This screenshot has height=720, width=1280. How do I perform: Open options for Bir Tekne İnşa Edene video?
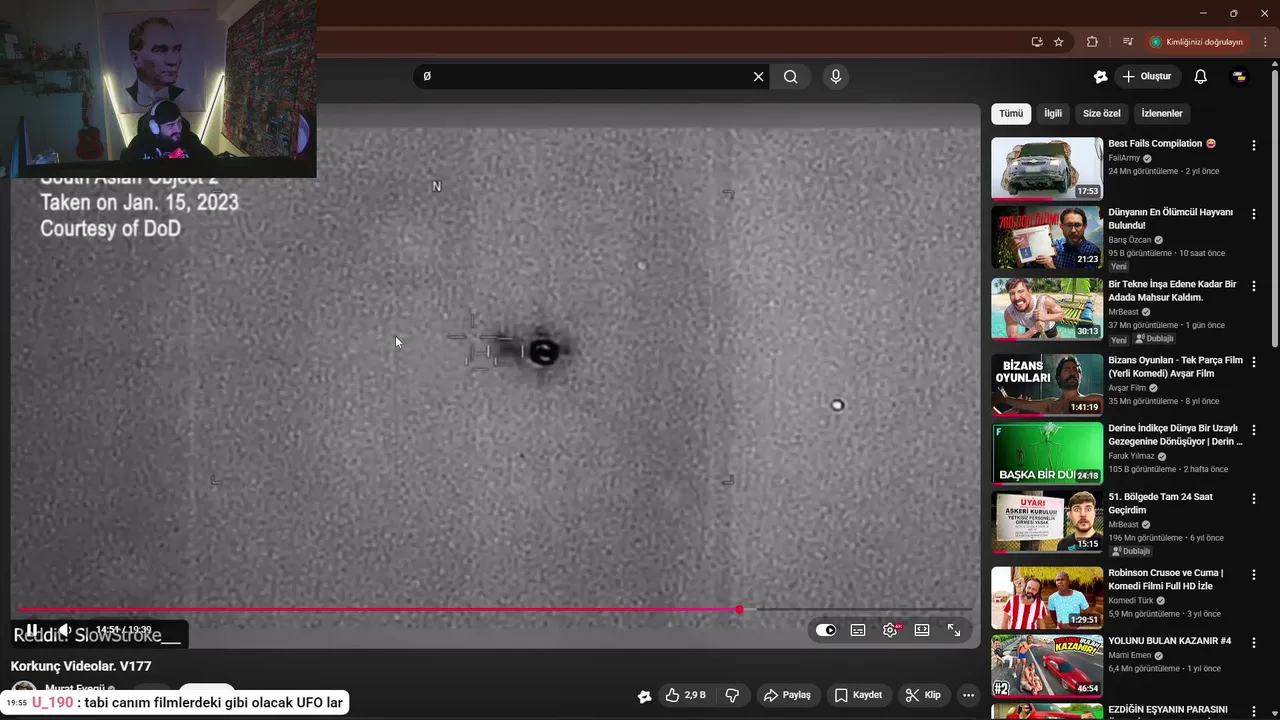point(1254,287)
